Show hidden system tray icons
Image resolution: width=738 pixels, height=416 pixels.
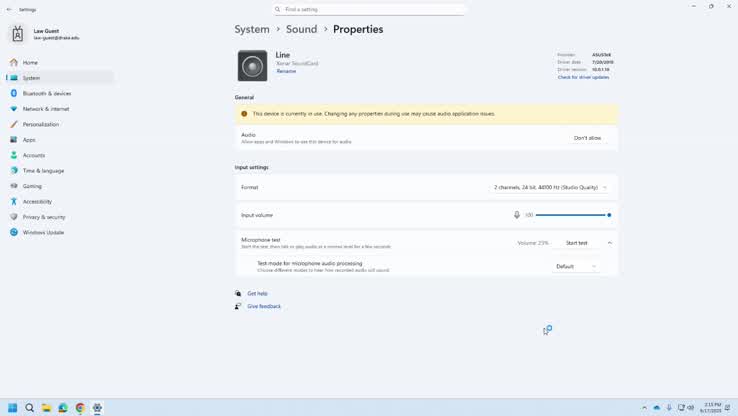[x=644, y=408]
